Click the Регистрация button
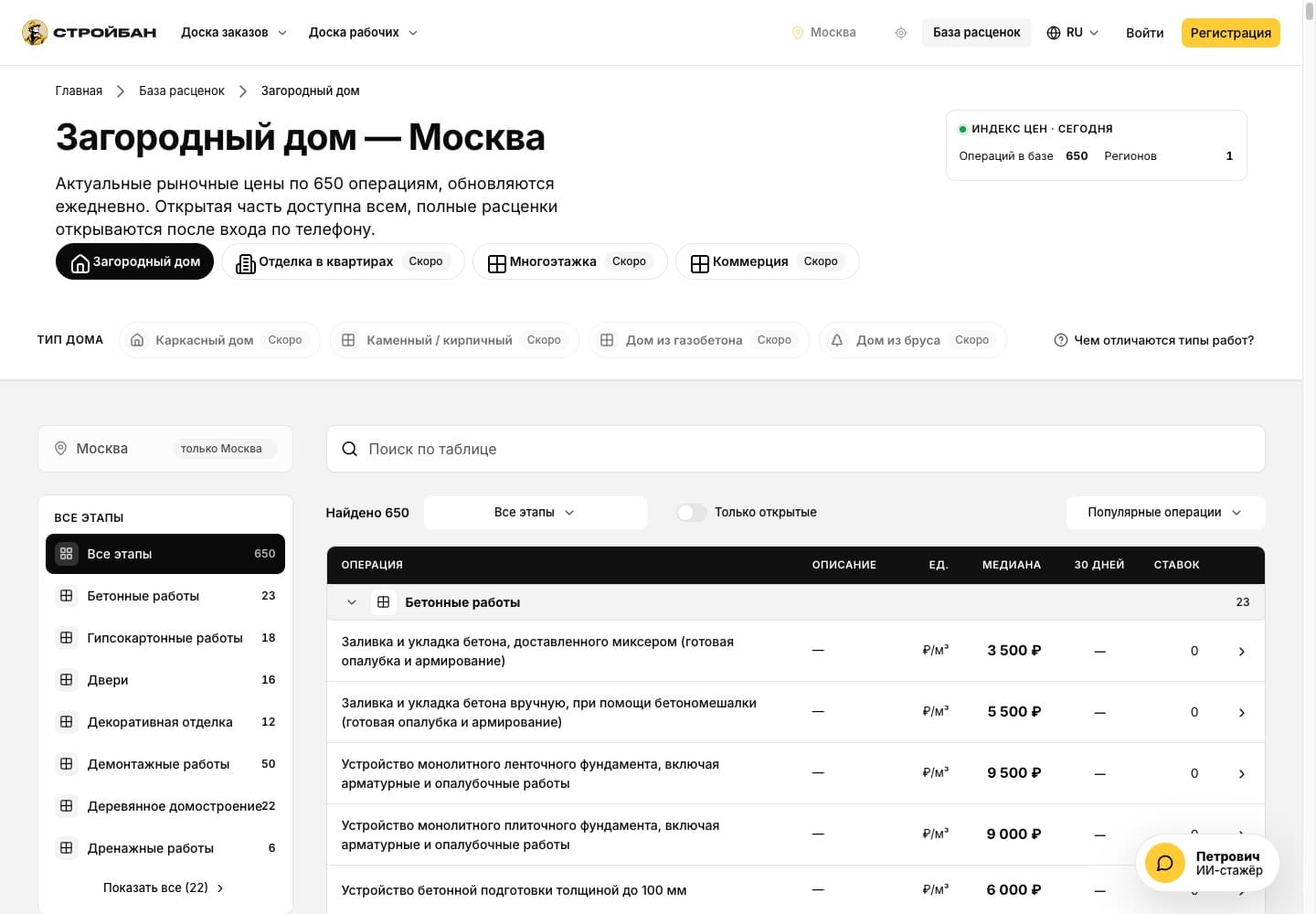Viewport: 1316px width, 914px height. point(1230,33)
